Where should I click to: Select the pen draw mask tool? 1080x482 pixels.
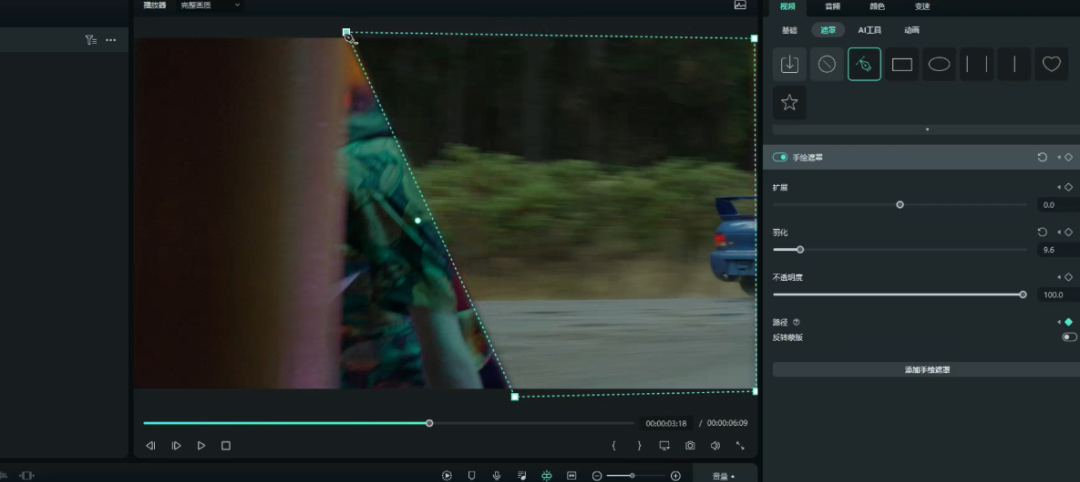click(864, 64)
